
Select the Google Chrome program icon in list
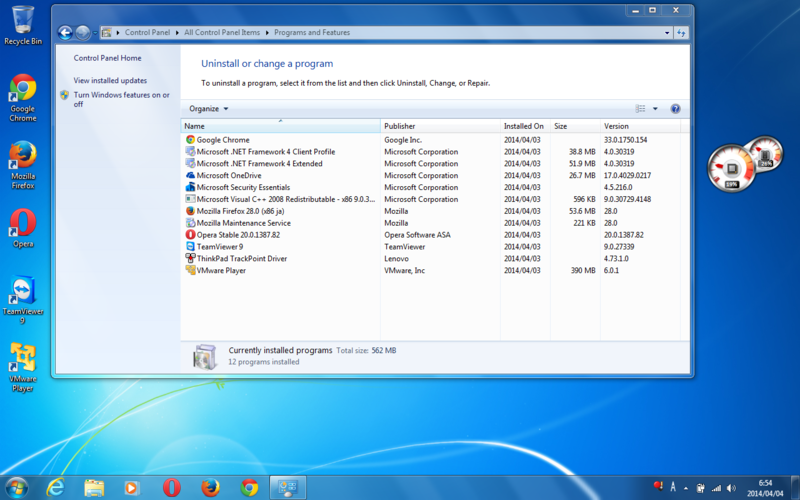(x=190, y=139)
